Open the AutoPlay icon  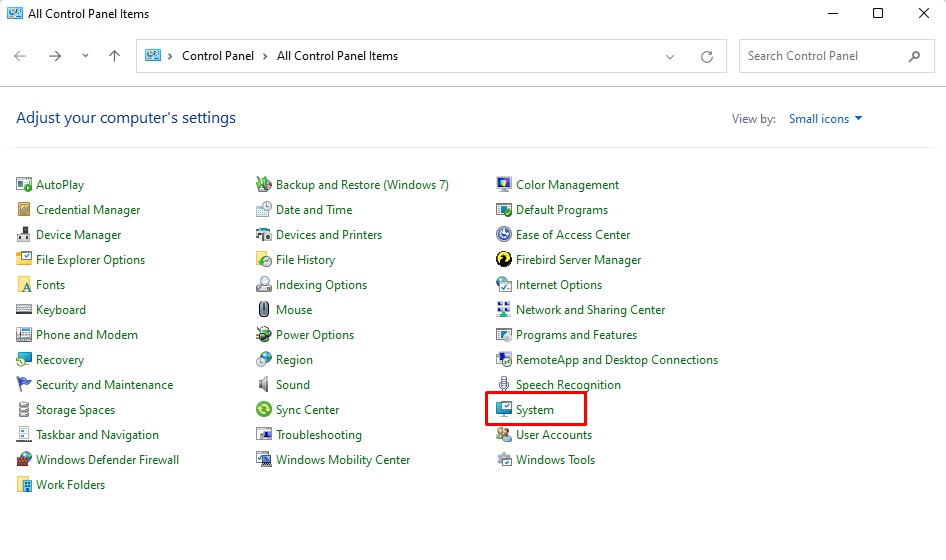pyautogui.click(x=24, y=185)
